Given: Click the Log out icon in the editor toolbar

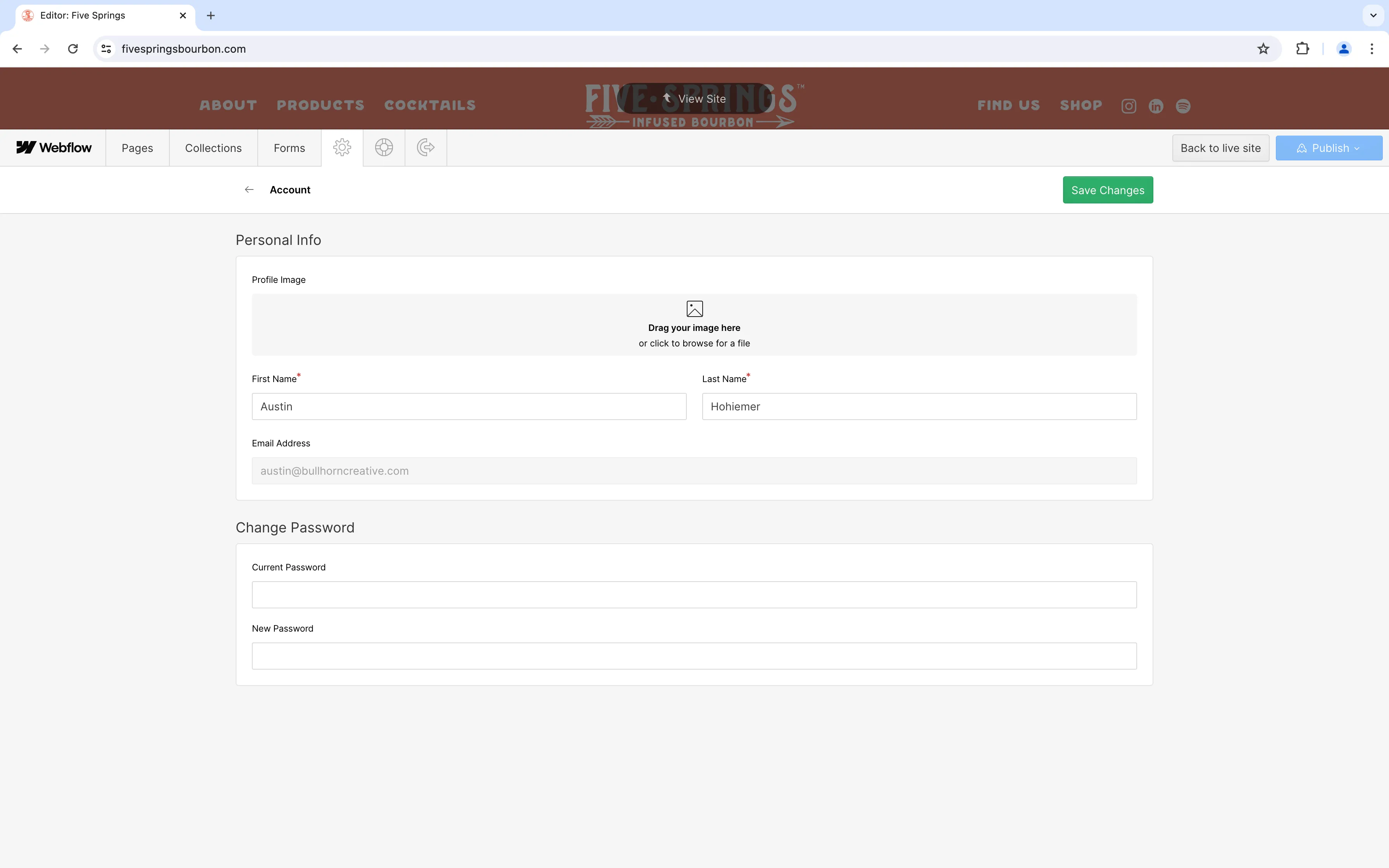Looking at the screenshot, I should tap(425, 148).
